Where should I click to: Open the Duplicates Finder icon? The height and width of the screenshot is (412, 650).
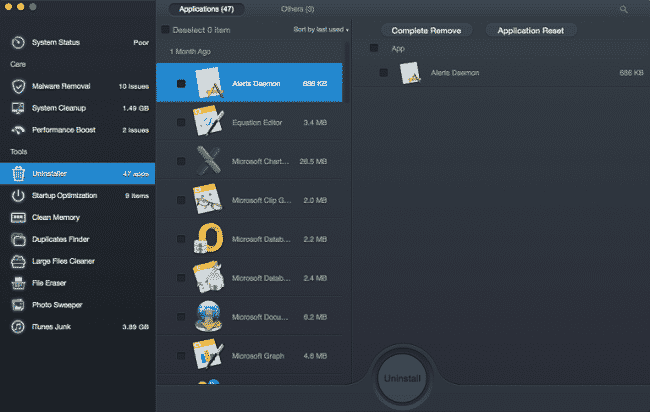coord(18,239)
